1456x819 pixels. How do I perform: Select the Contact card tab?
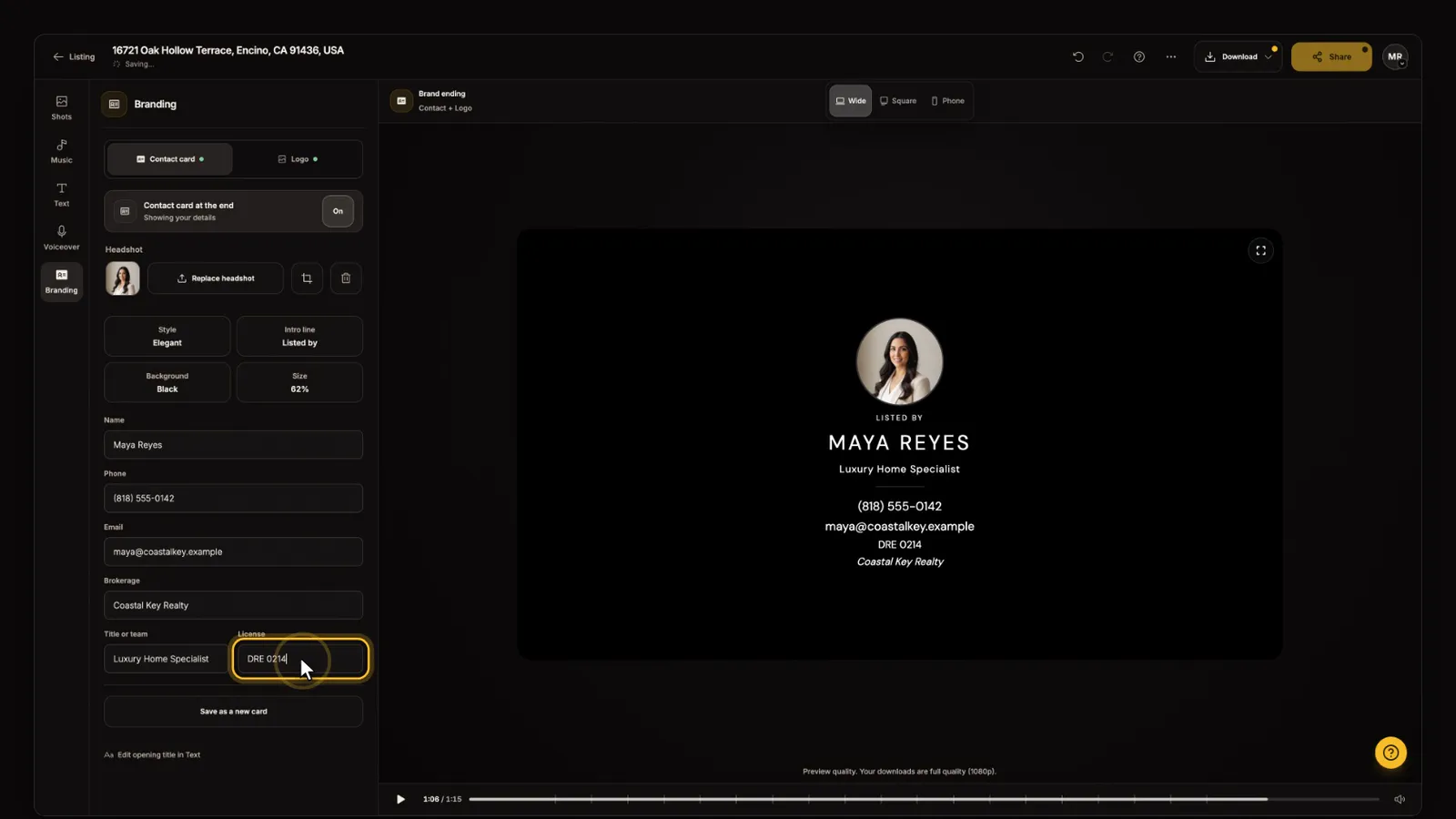coord(170,159)
